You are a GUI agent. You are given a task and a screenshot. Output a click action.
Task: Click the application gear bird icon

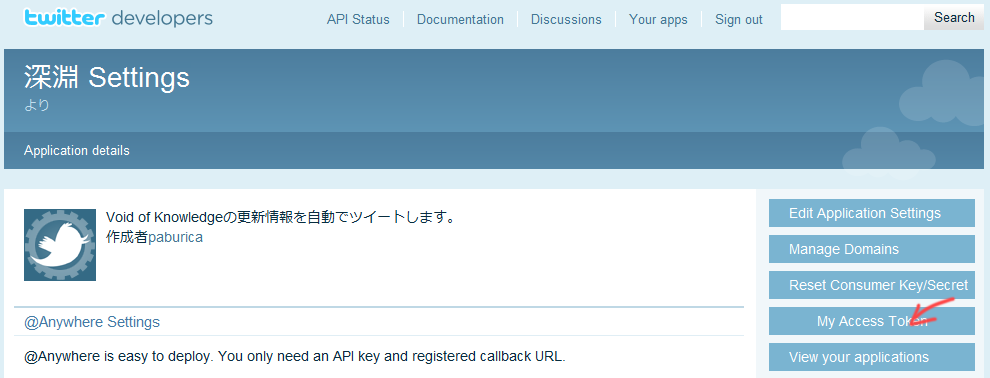60,245
